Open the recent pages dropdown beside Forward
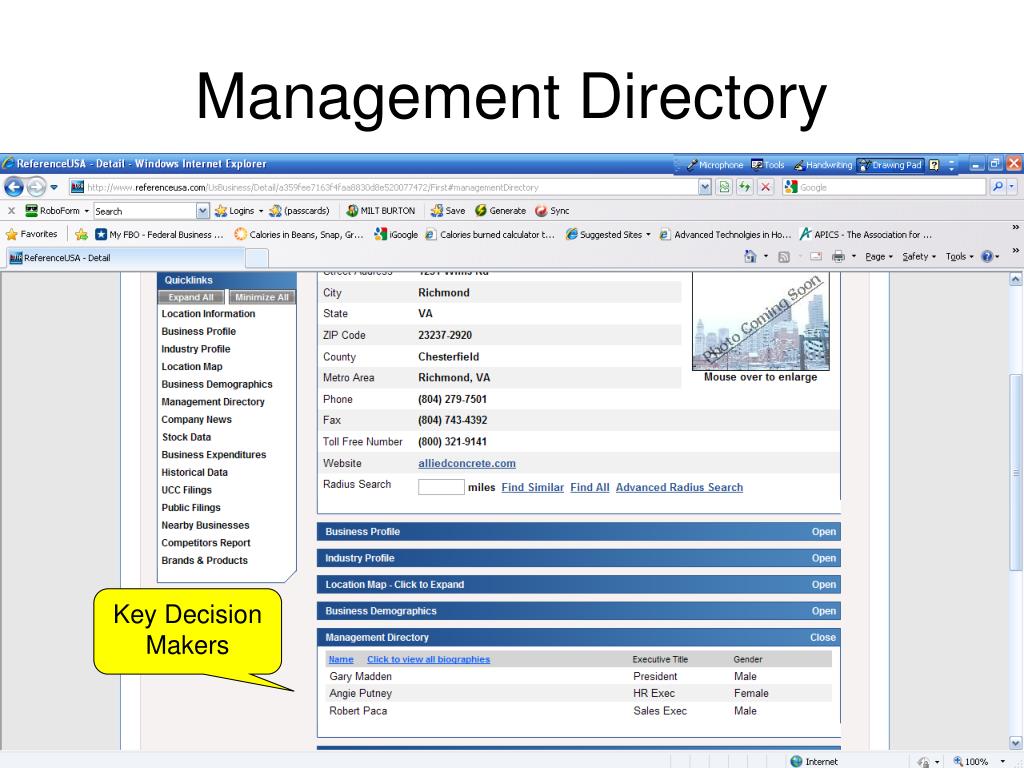The width and height of the screenshot is (1024, 768). [54, 187]
